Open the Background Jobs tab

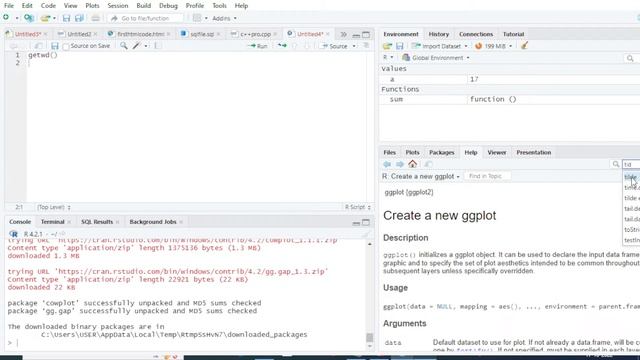click(153, 222)
